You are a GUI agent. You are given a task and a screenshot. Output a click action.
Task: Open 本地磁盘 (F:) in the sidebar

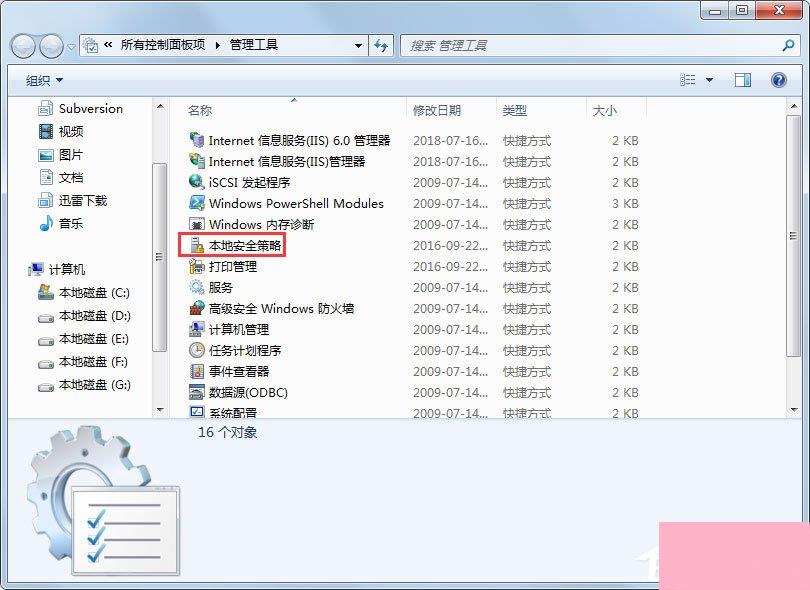click(83, 362)
